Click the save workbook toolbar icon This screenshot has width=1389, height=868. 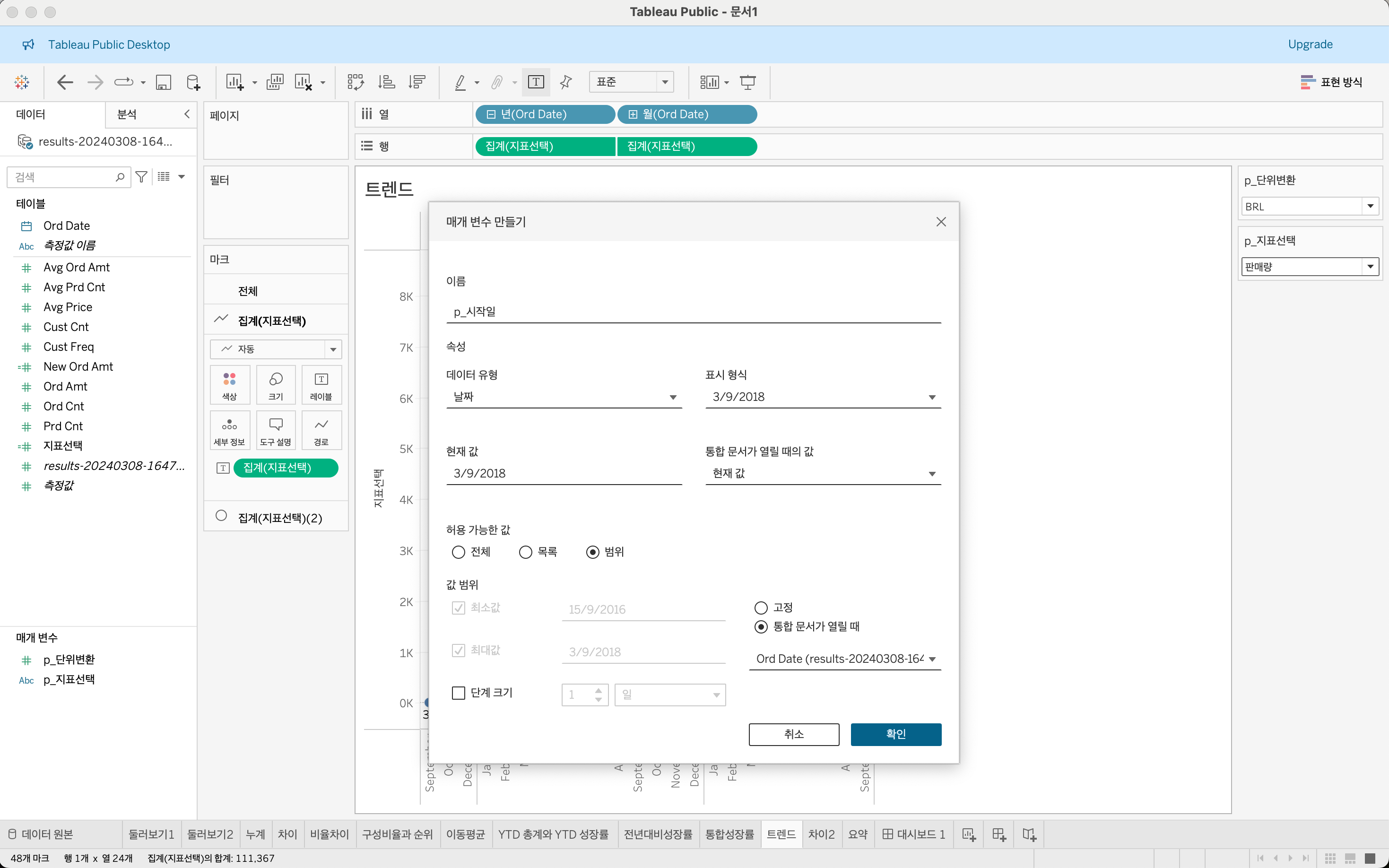click(164, 82)
